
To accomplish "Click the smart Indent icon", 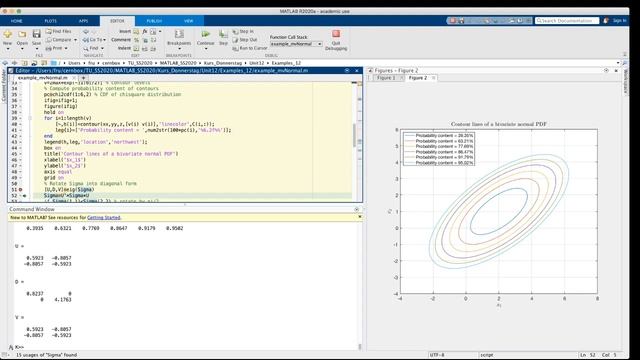I will pos(136,48).
